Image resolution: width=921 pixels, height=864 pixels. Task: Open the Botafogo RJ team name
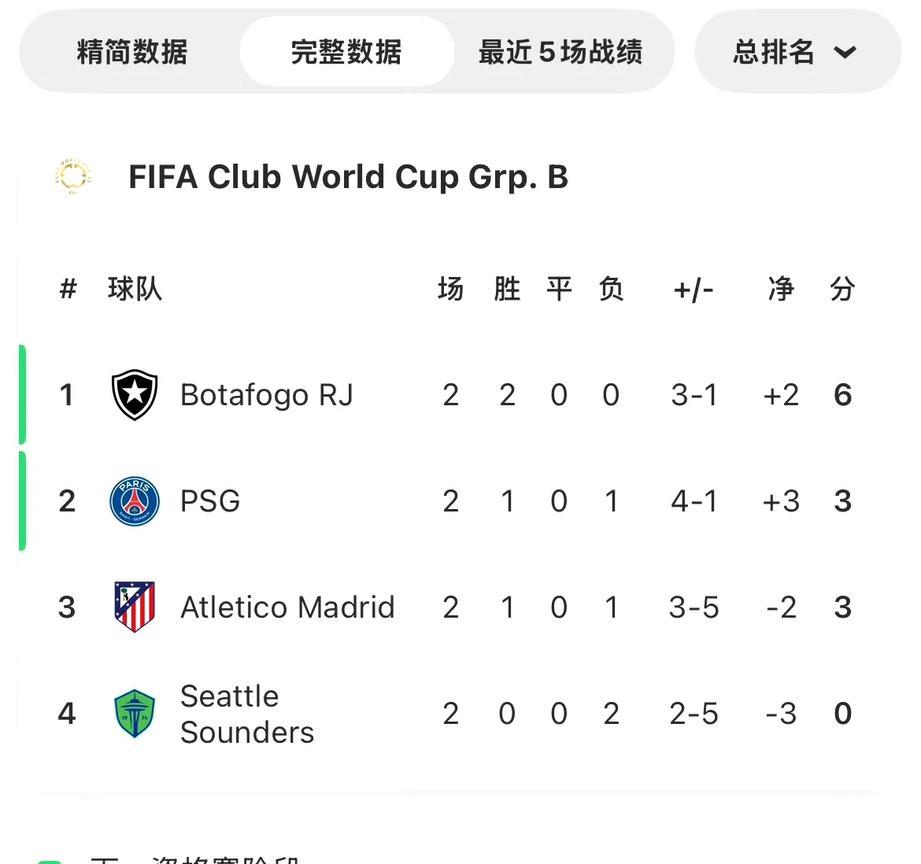pos(267,395)
